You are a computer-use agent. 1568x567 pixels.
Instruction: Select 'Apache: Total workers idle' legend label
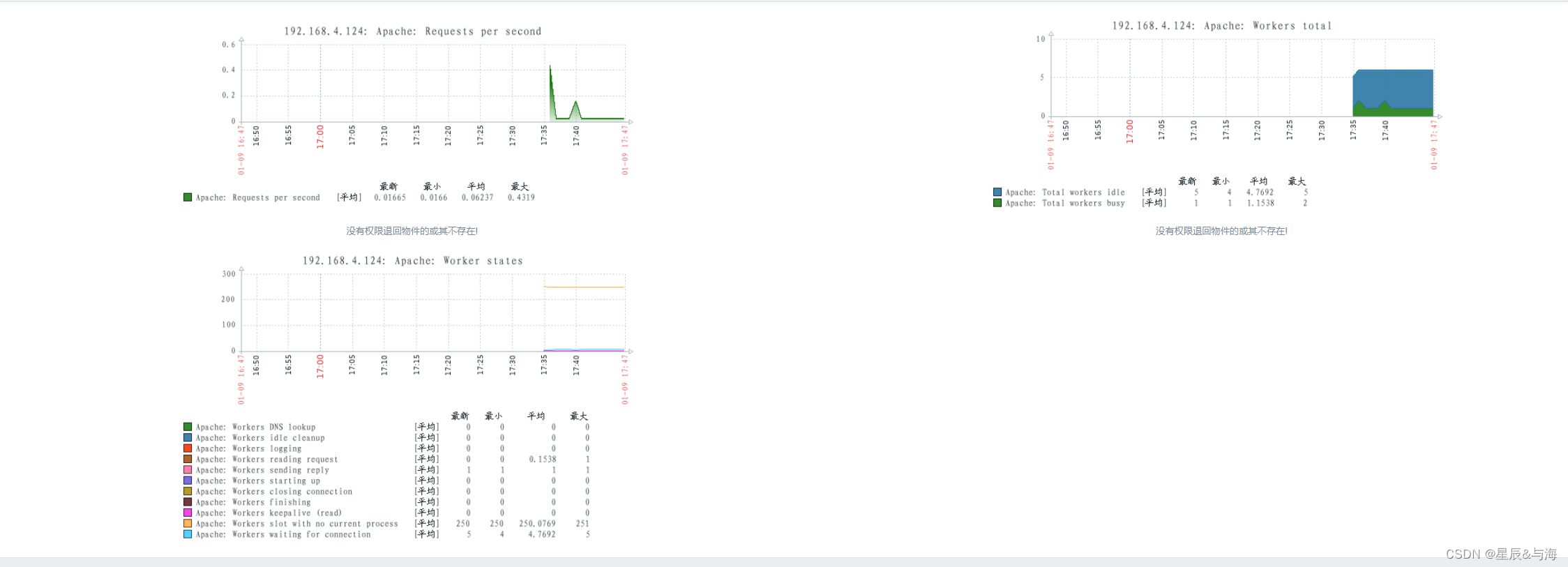1065,192
